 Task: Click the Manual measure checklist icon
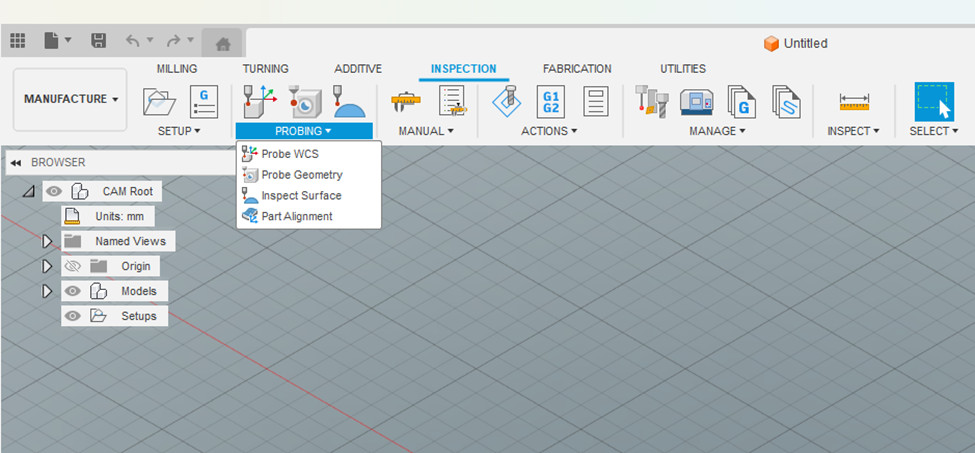(x=453, y=101)
